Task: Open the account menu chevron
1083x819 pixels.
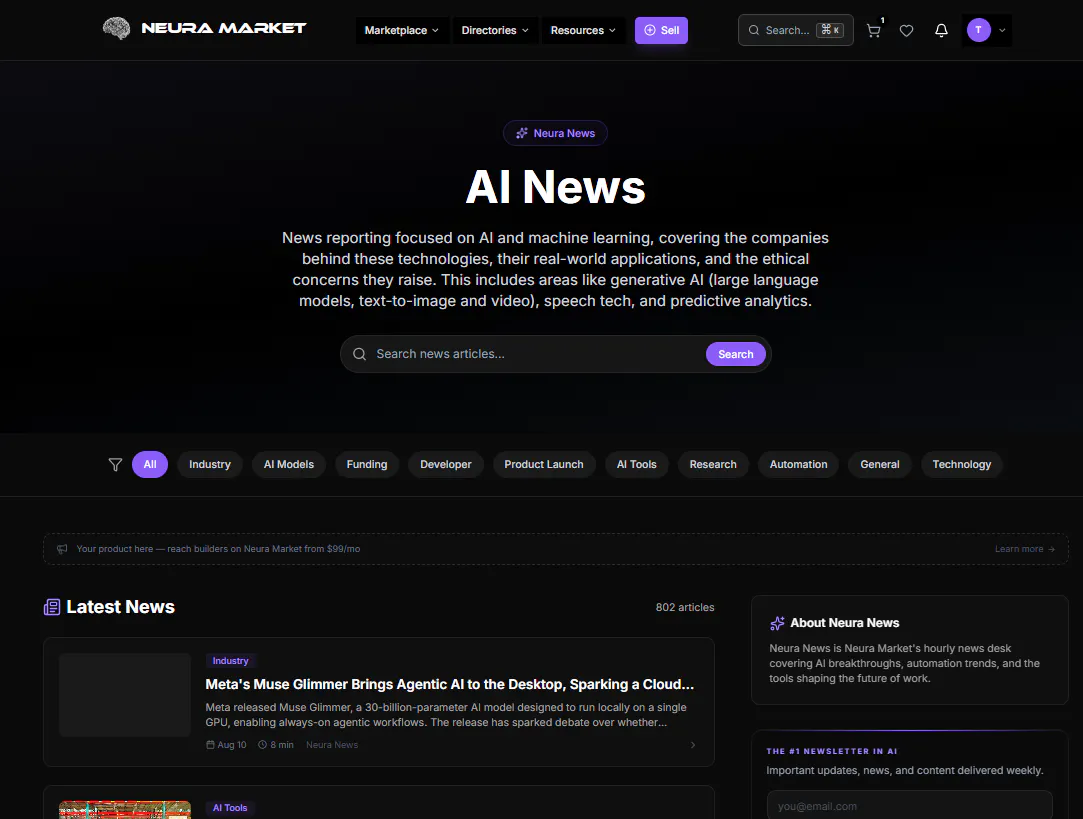Action: 1002,30
